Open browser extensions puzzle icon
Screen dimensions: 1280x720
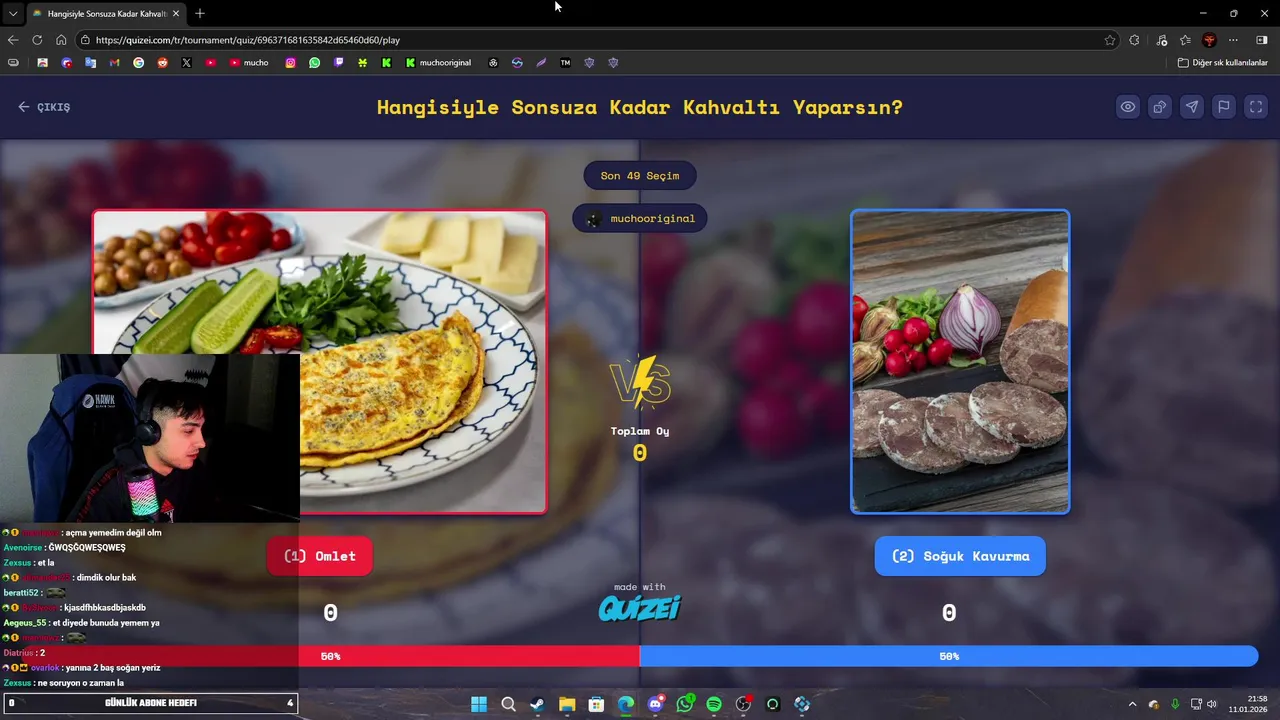point(1134,40)
